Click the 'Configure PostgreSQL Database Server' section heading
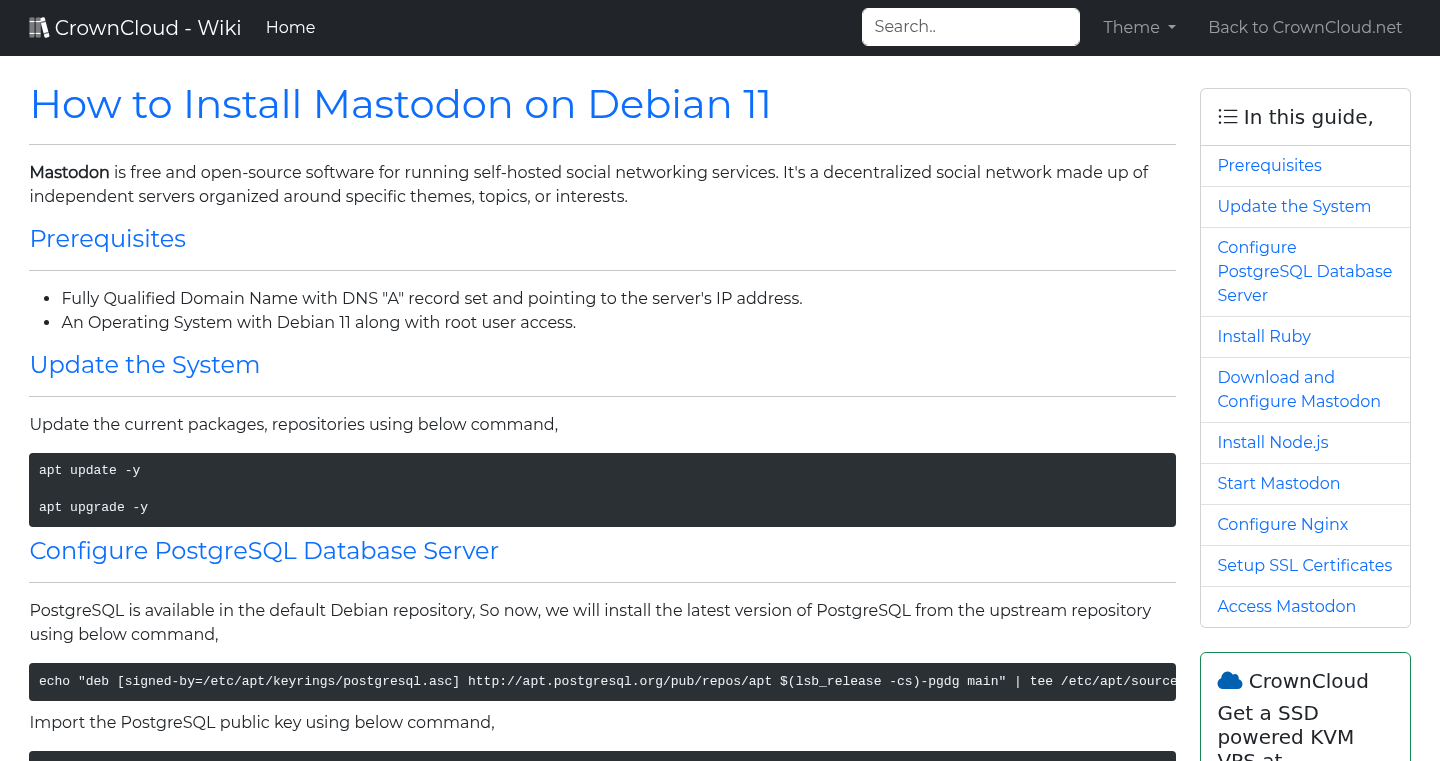Viewport: 1440px width, 761px height. click(x=264, y=551)
